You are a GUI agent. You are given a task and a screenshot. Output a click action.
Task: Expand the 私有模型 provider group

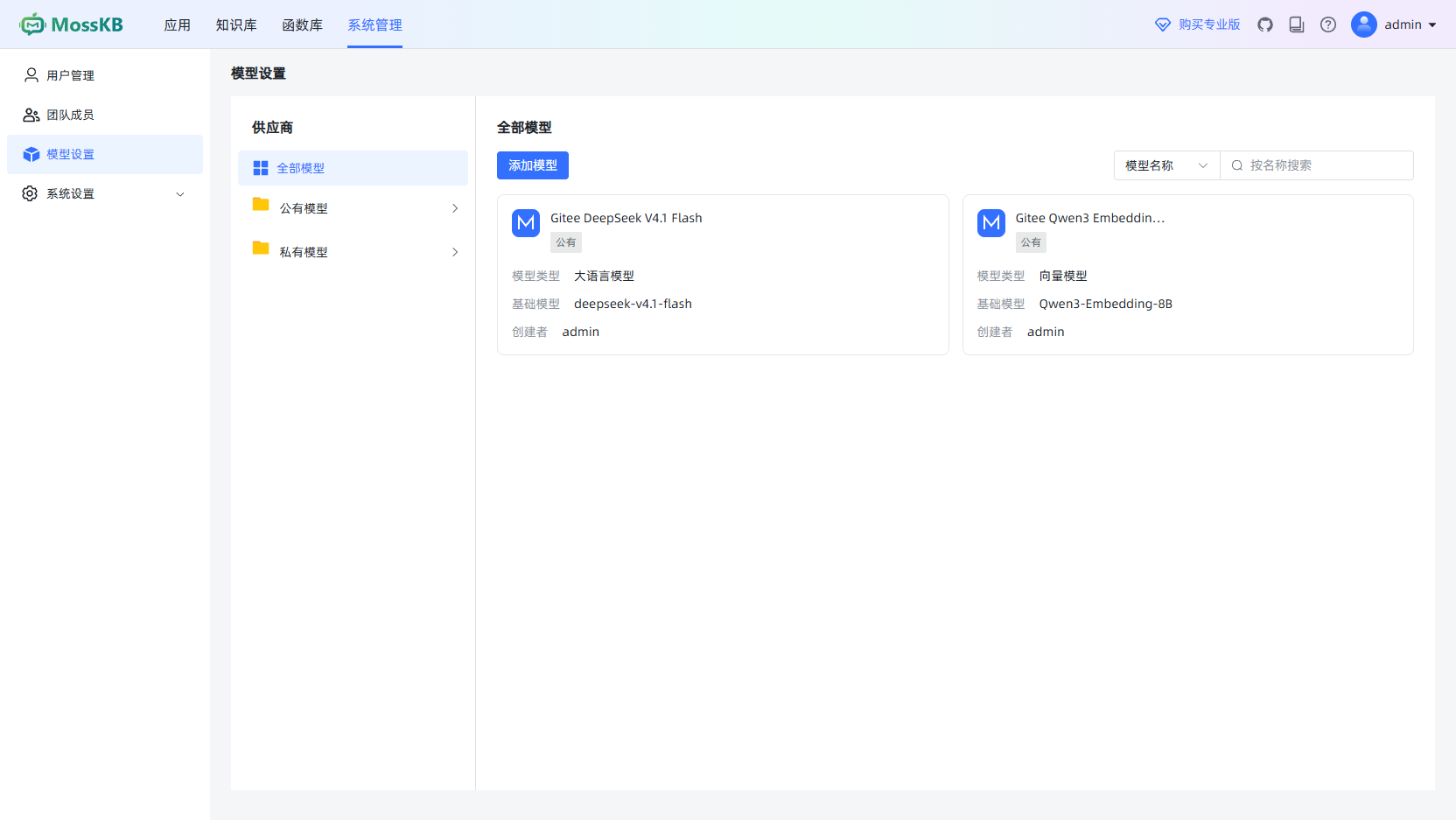point(455,252)
